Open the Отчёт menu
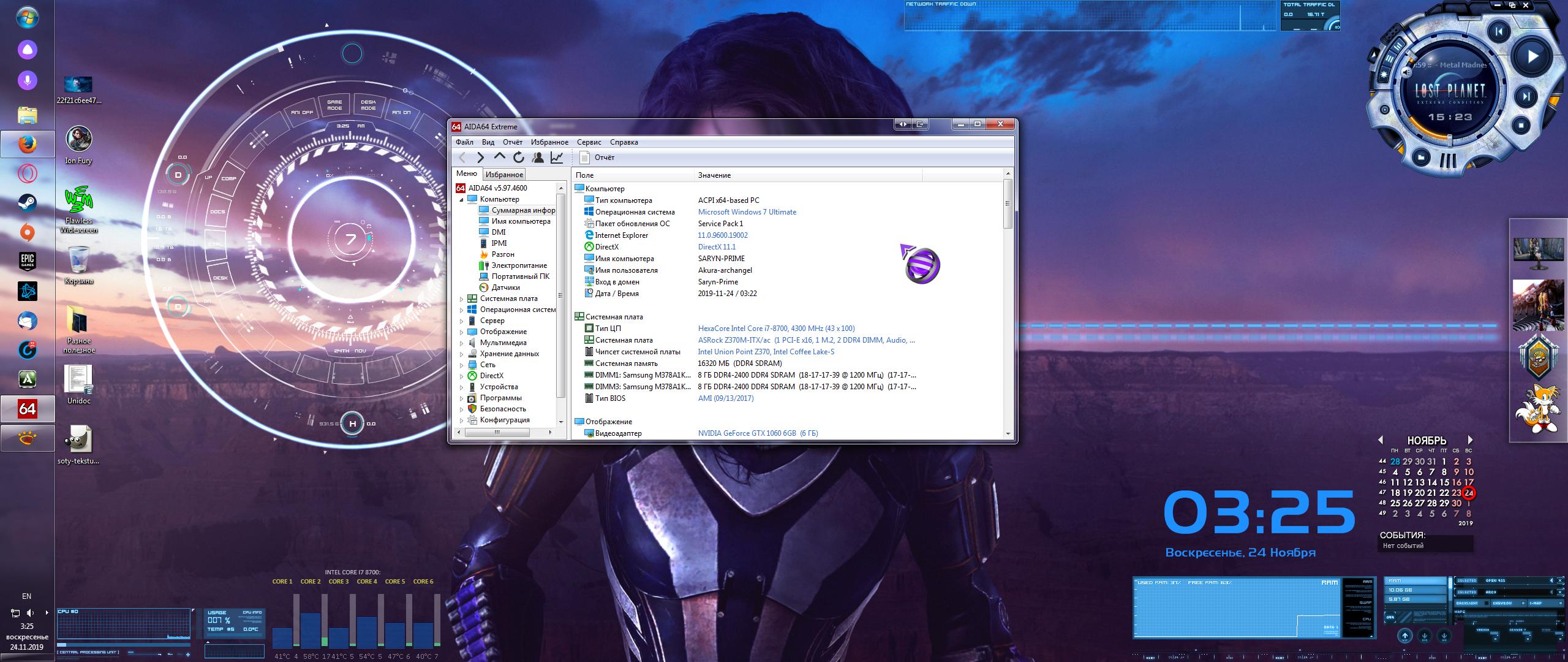Screen dimensions: 1568x662 (513, 142)
